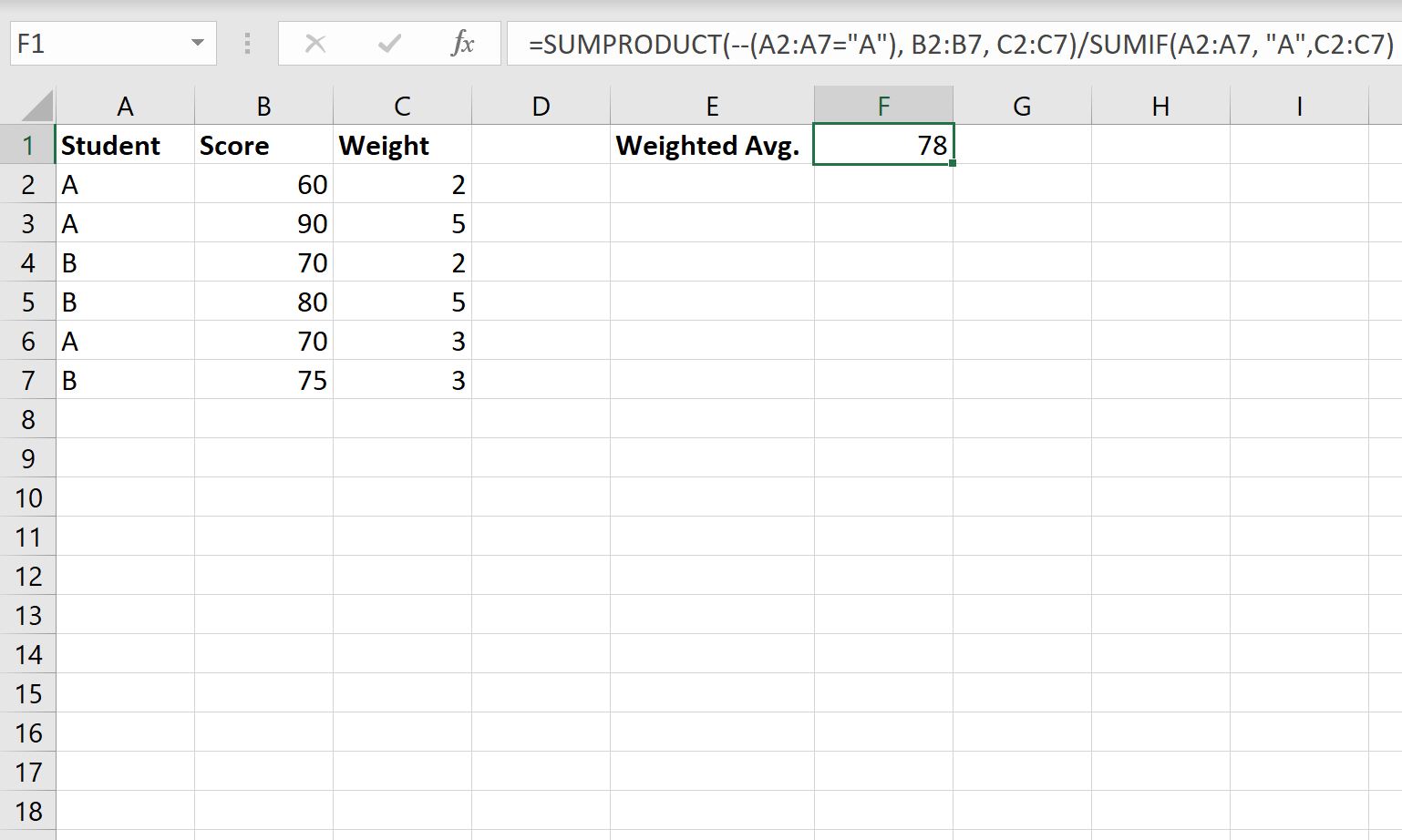Select row 1 header

27,145
